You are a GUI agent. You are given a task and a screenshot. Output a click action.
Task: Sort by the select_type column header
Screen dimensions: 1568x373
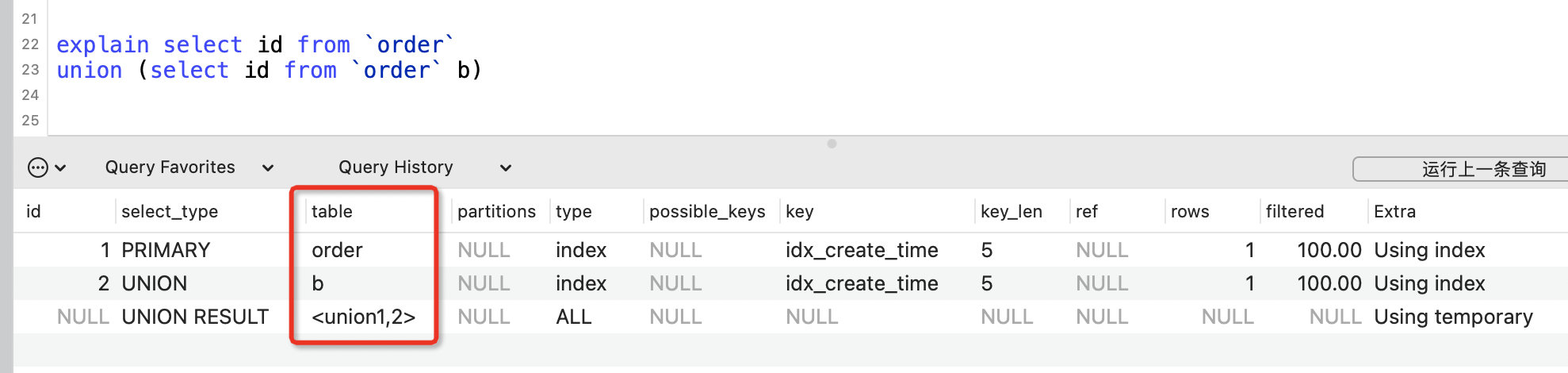170,211
